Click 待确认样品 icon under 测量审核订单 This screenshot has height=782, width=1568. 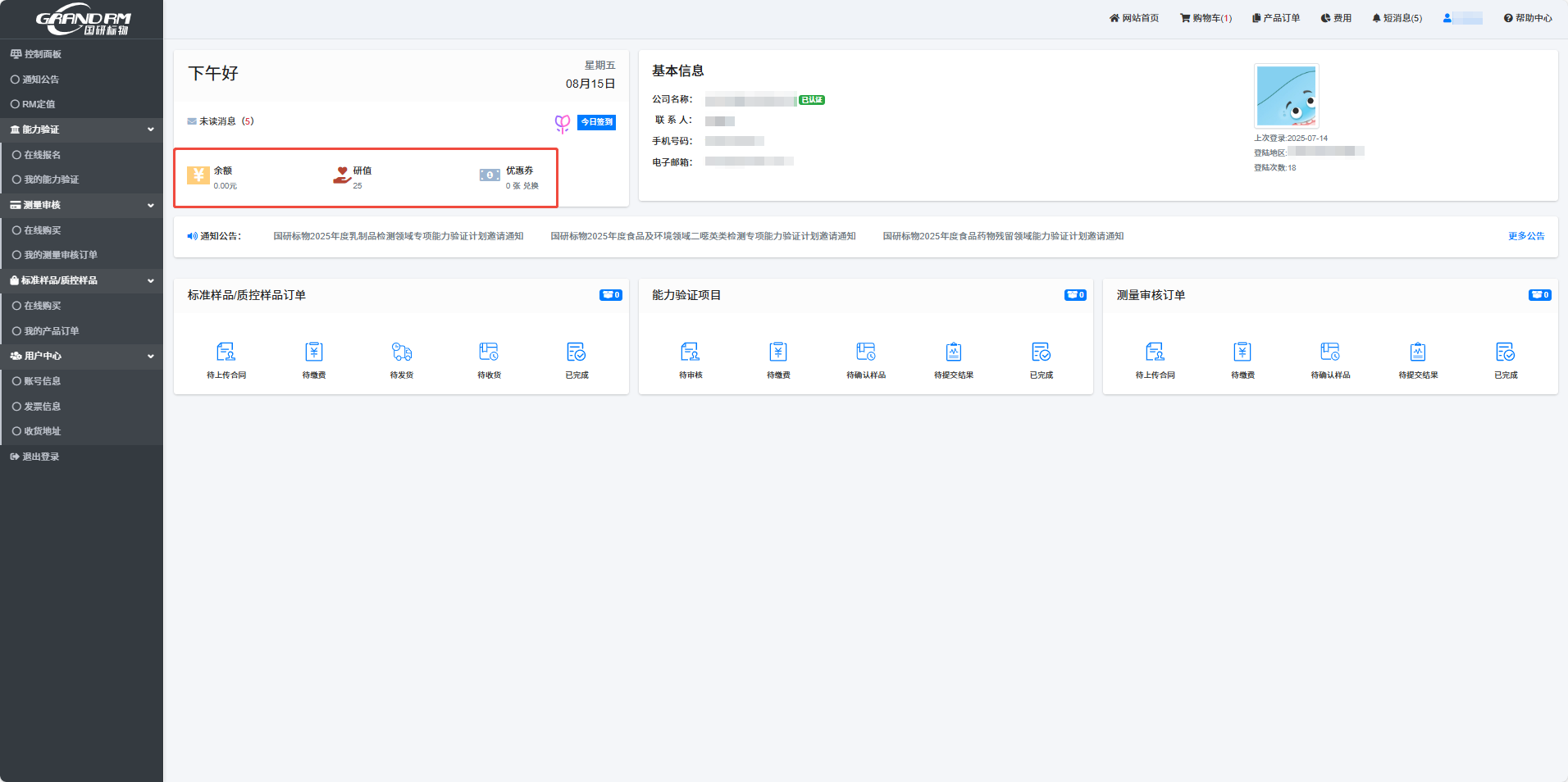point(1329,352)
